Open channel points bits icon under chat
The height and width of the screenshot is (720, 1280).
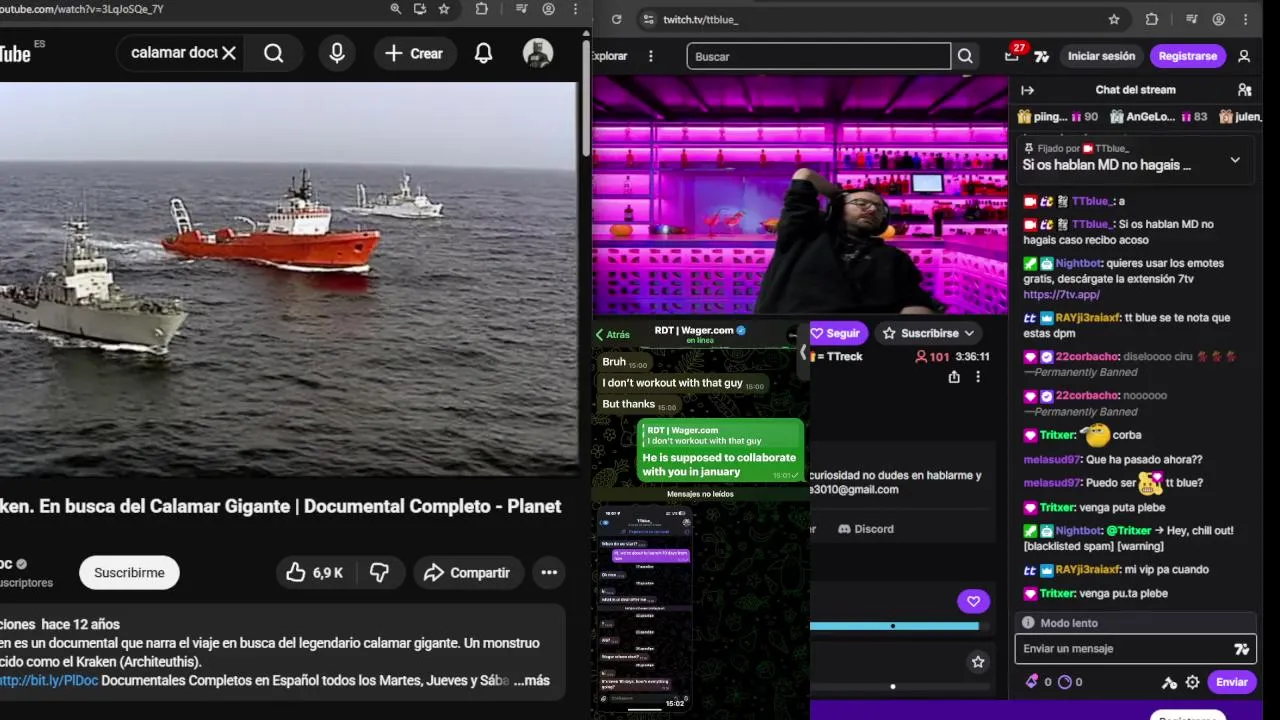pyautogui.click(x=1032, y=682)
